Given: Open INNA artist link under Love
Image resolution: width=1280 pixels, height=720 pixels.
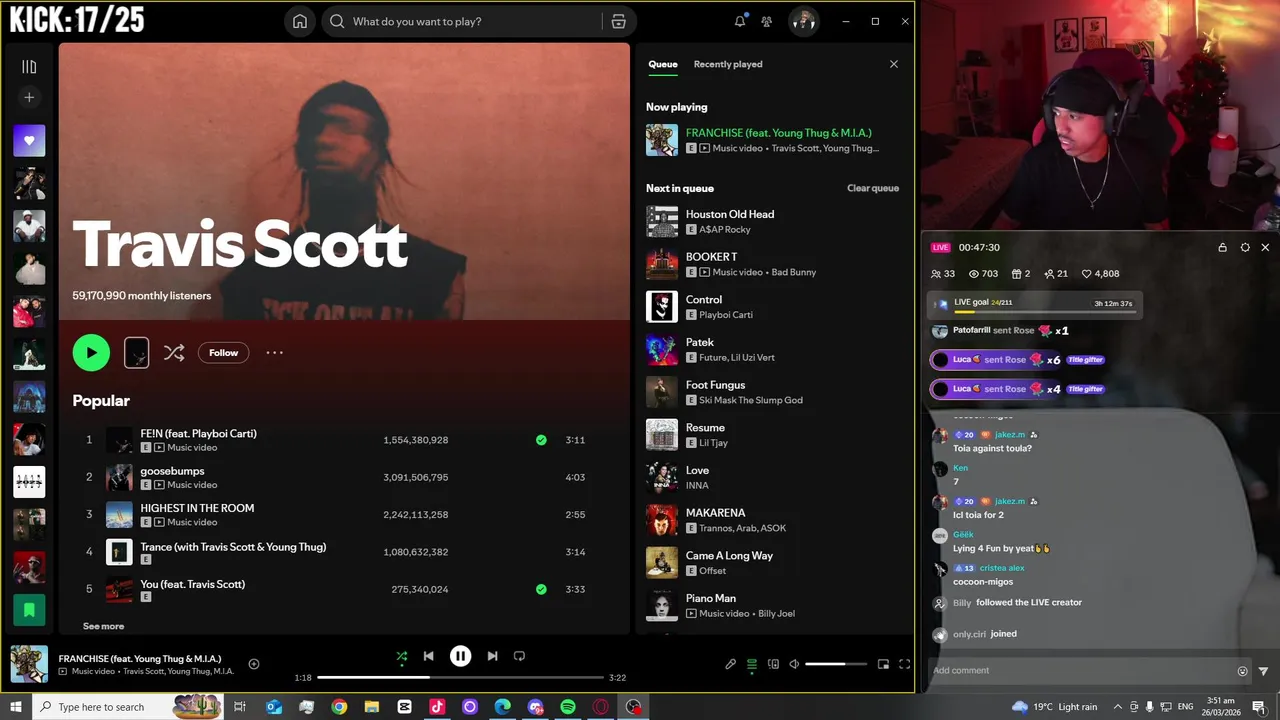Looking at the screenshot, I should tap(697, 485).
